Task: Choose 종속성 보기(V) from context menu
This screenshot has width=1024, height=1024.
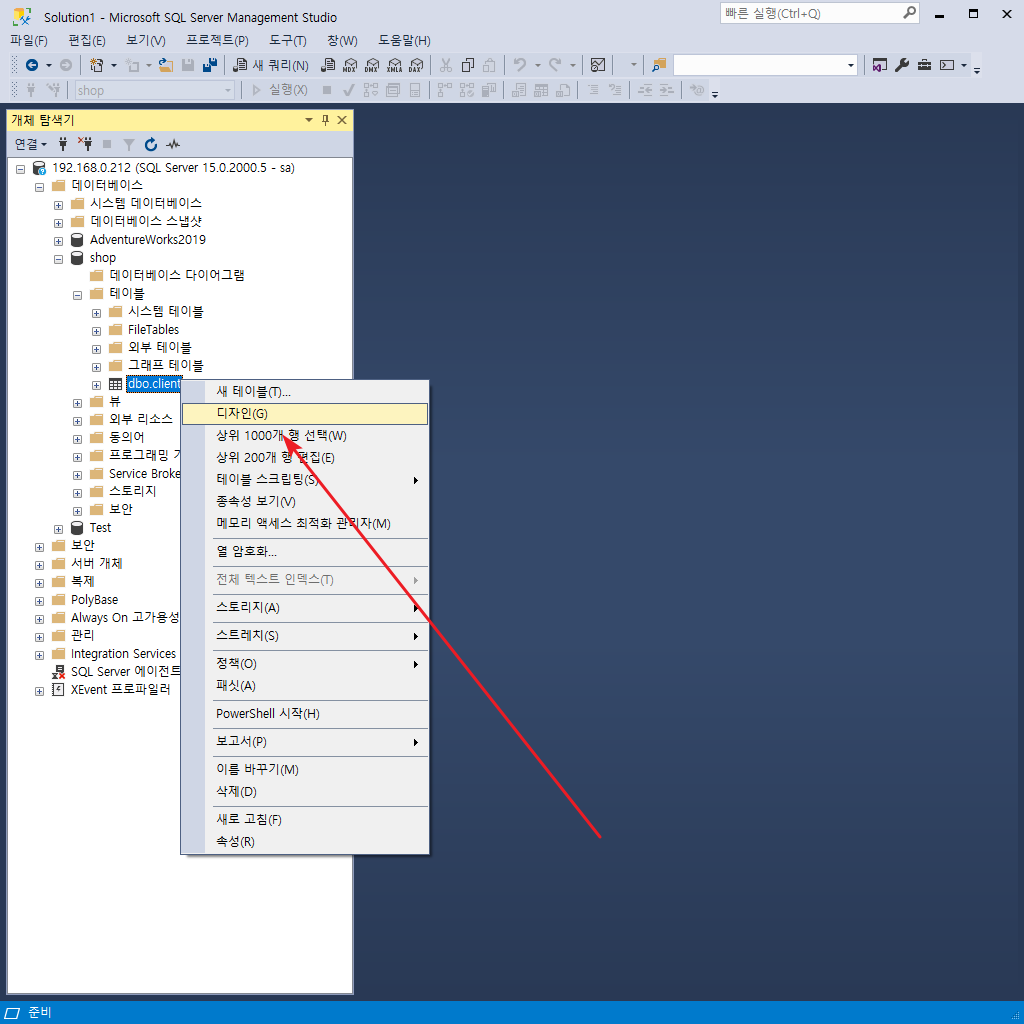Action: click(305, 502)
